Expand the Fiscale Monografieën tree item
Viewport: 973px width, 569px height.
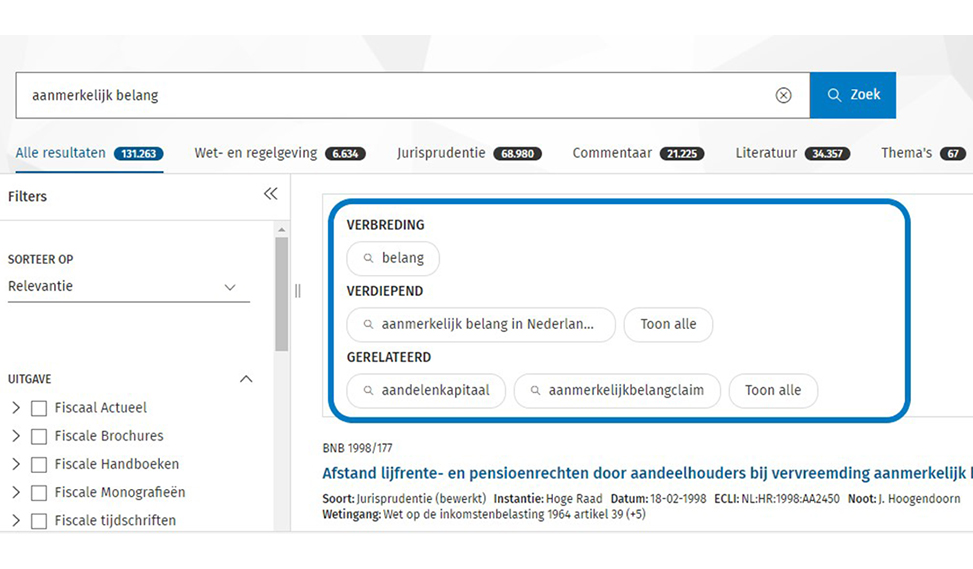[15, 492]
